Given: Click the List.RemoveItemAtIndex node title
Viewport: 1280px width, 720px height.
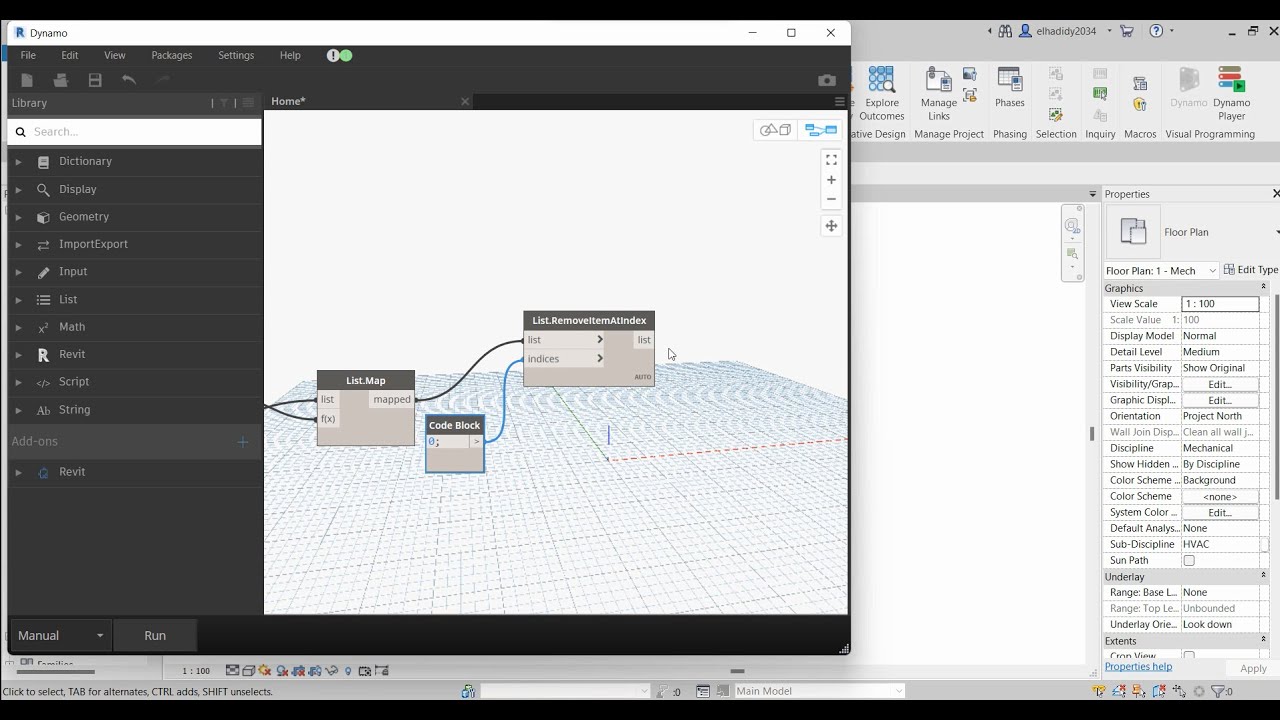Looking at the screenshot, I should [x=589, y=321].
